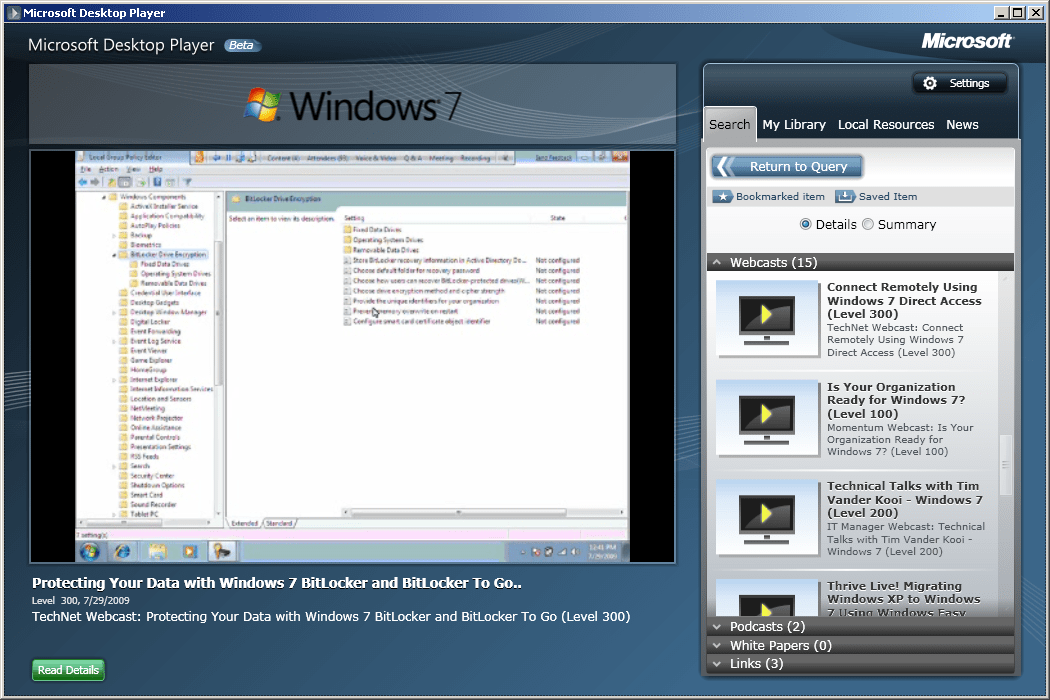Click the Microsoft logo in the header
The image size is (1050, 700).
pos(967,42)
